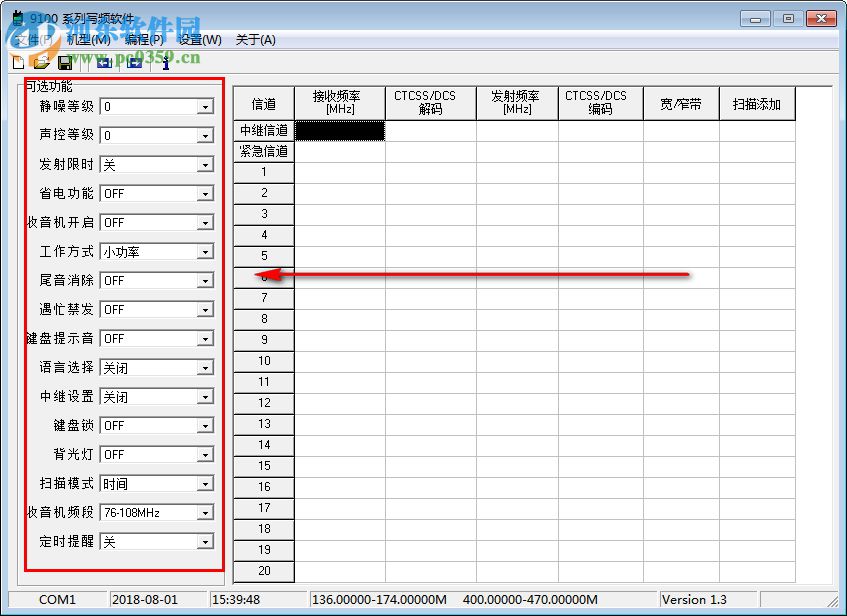The width and height of the screenshot is (847, 616).
Task: Expand the 定时提醒 dropdown
Action: 205,542
